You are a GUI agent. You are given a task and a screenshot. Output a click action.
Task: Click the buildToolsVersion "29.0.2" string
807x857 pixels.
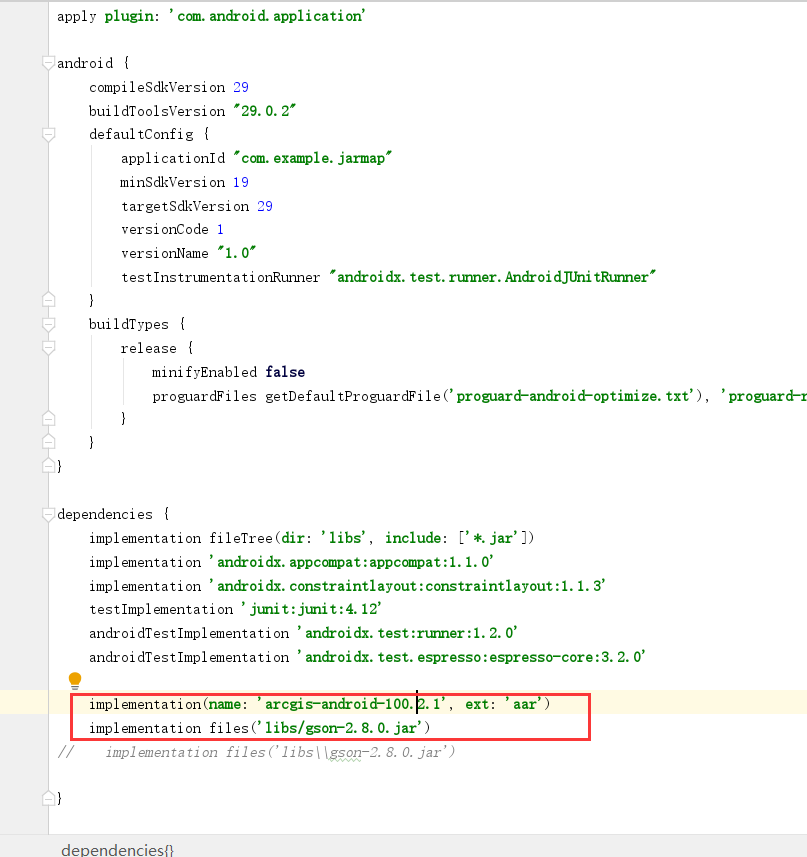(x=264, y=111)
